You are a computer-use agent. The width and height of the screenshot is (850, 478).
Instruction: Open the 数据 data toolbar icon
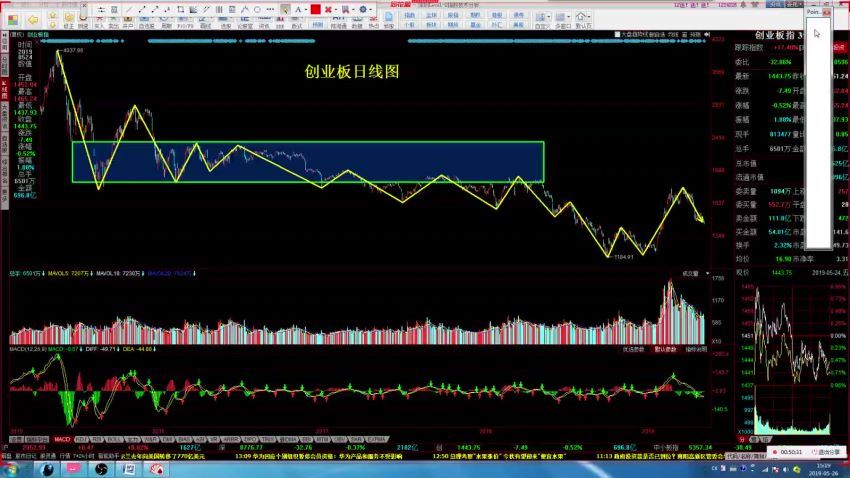(357, 22)
